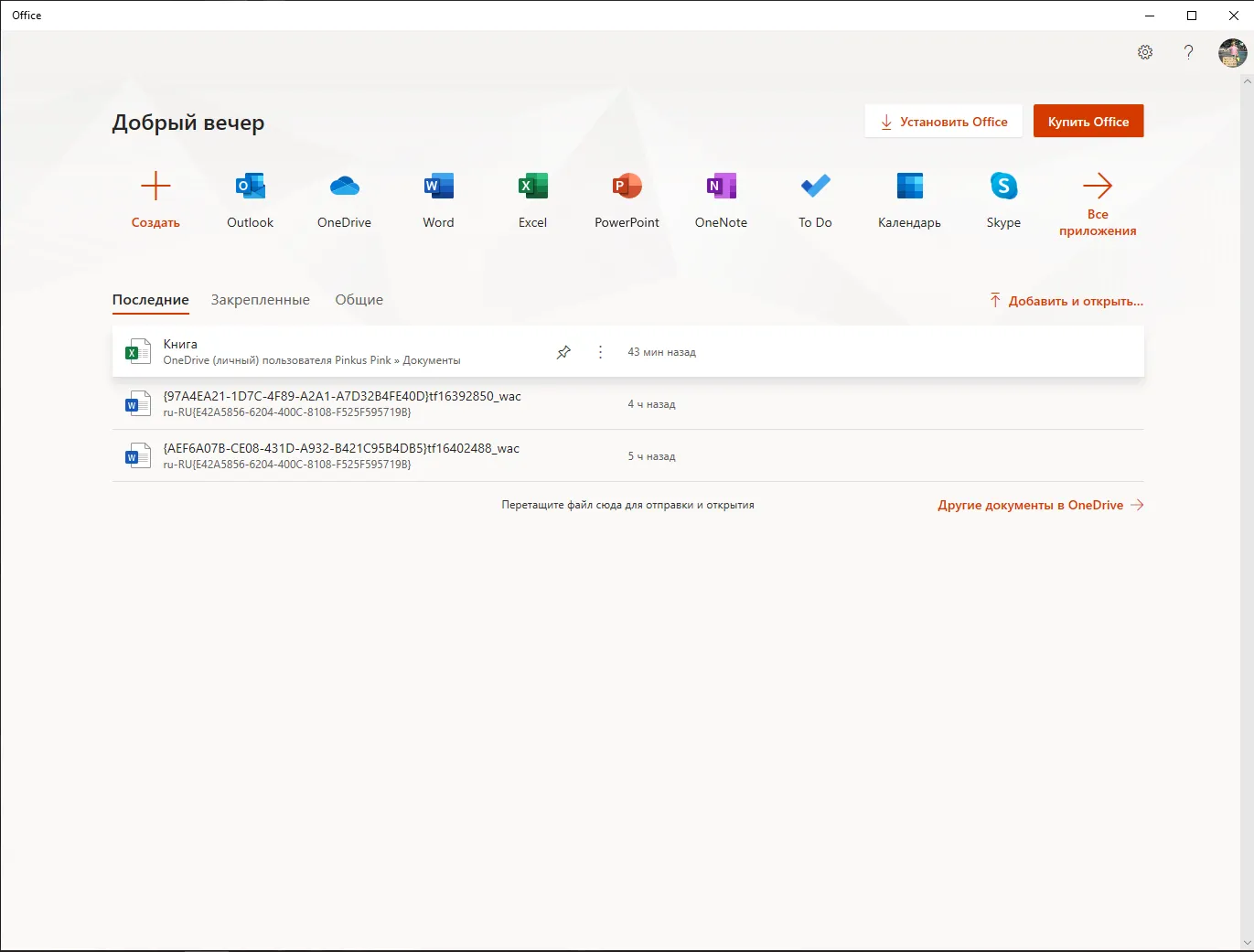Minimize the Office window
The height and width of the screenshot is (952, 1254).
[1150, 16]
